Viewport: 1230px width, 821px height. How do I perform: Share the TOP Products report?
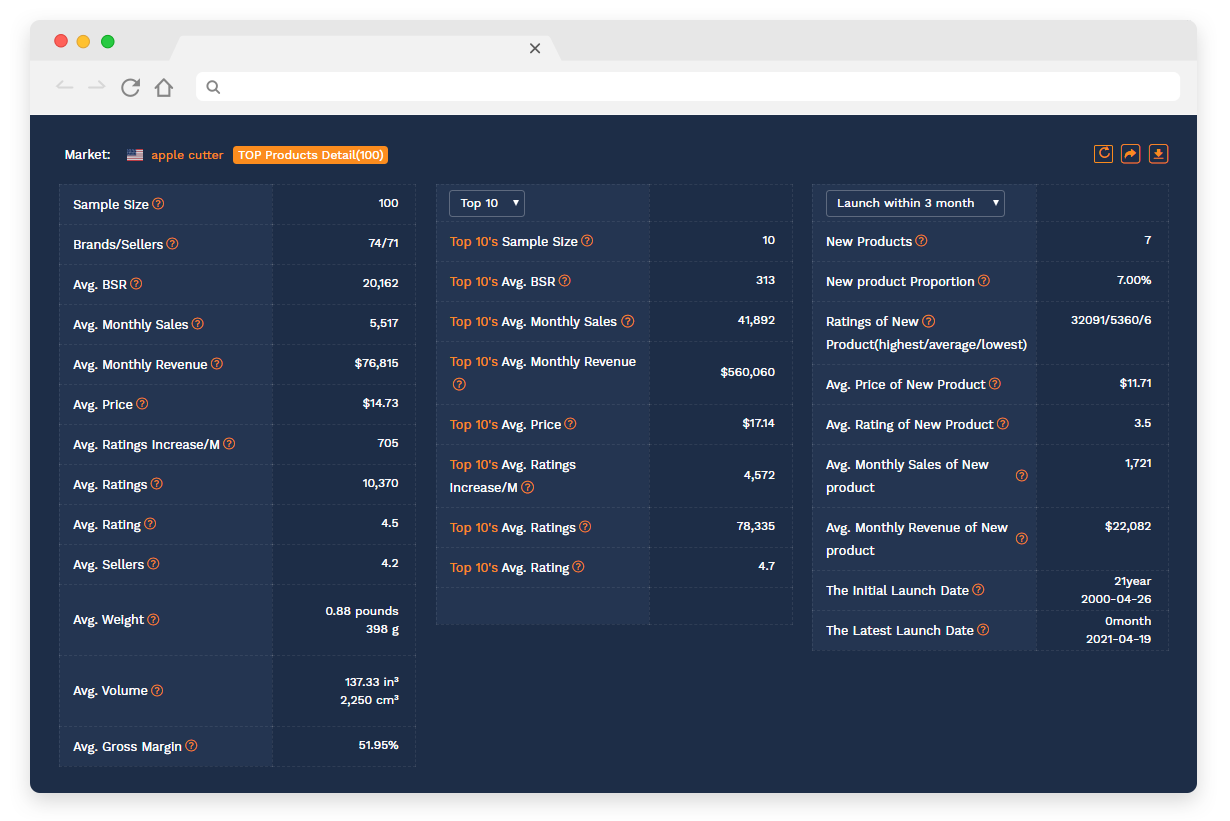(x=1131, y=154)
